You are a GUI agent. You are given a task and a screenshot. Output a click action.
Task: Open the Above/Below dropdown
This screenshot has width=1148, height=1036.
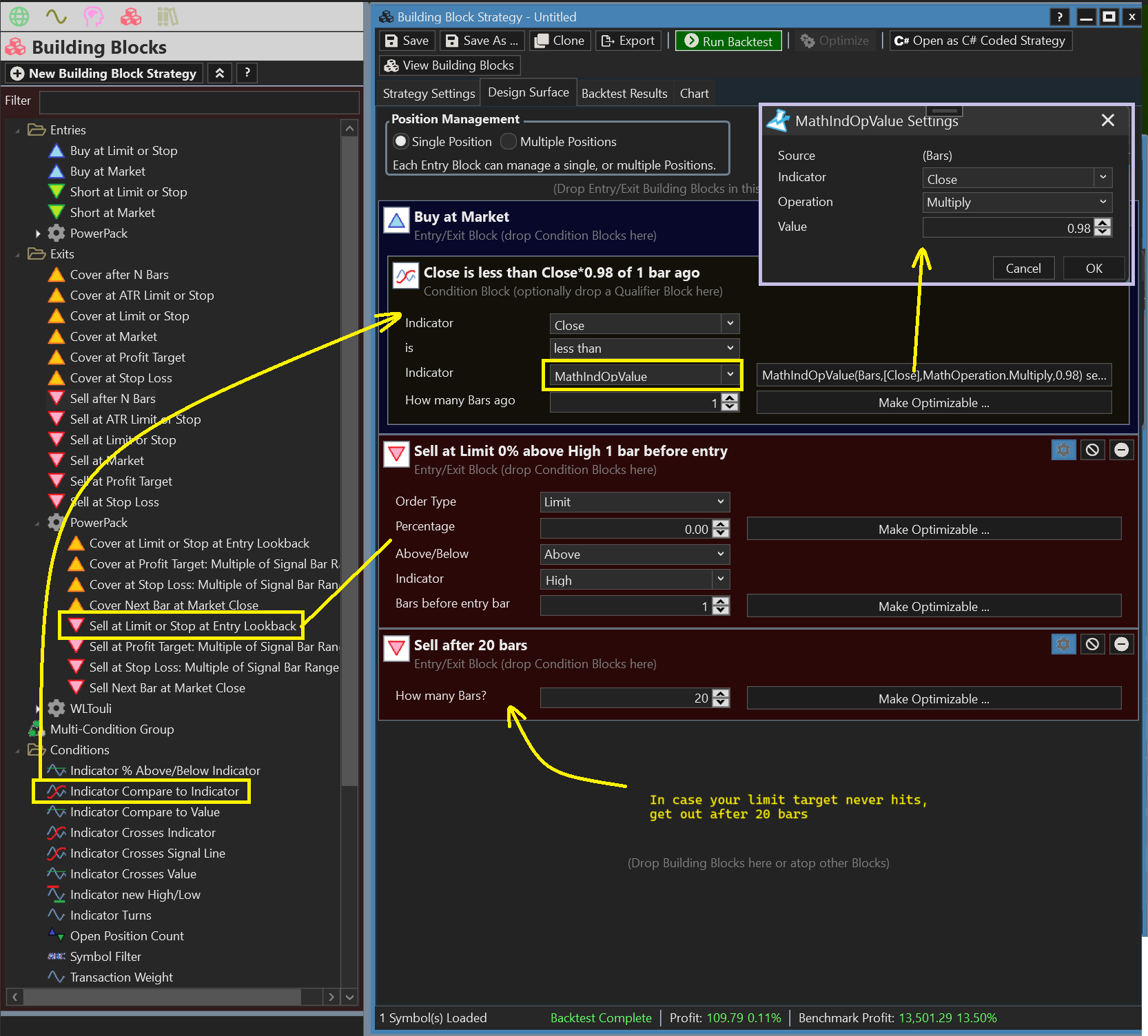point(635,555)
